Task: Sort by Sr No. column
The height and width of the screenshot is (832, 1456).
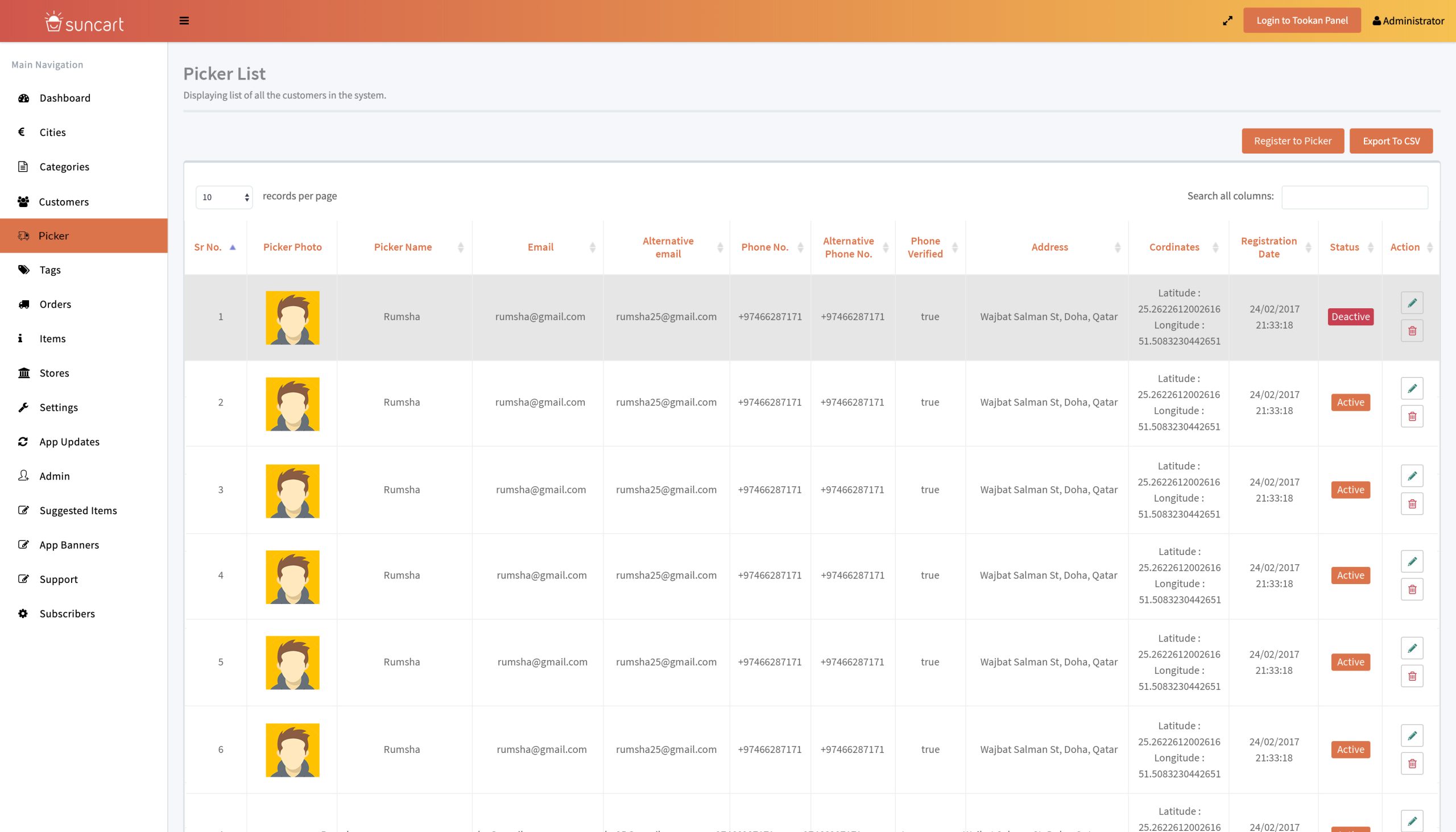Action: 216,247
